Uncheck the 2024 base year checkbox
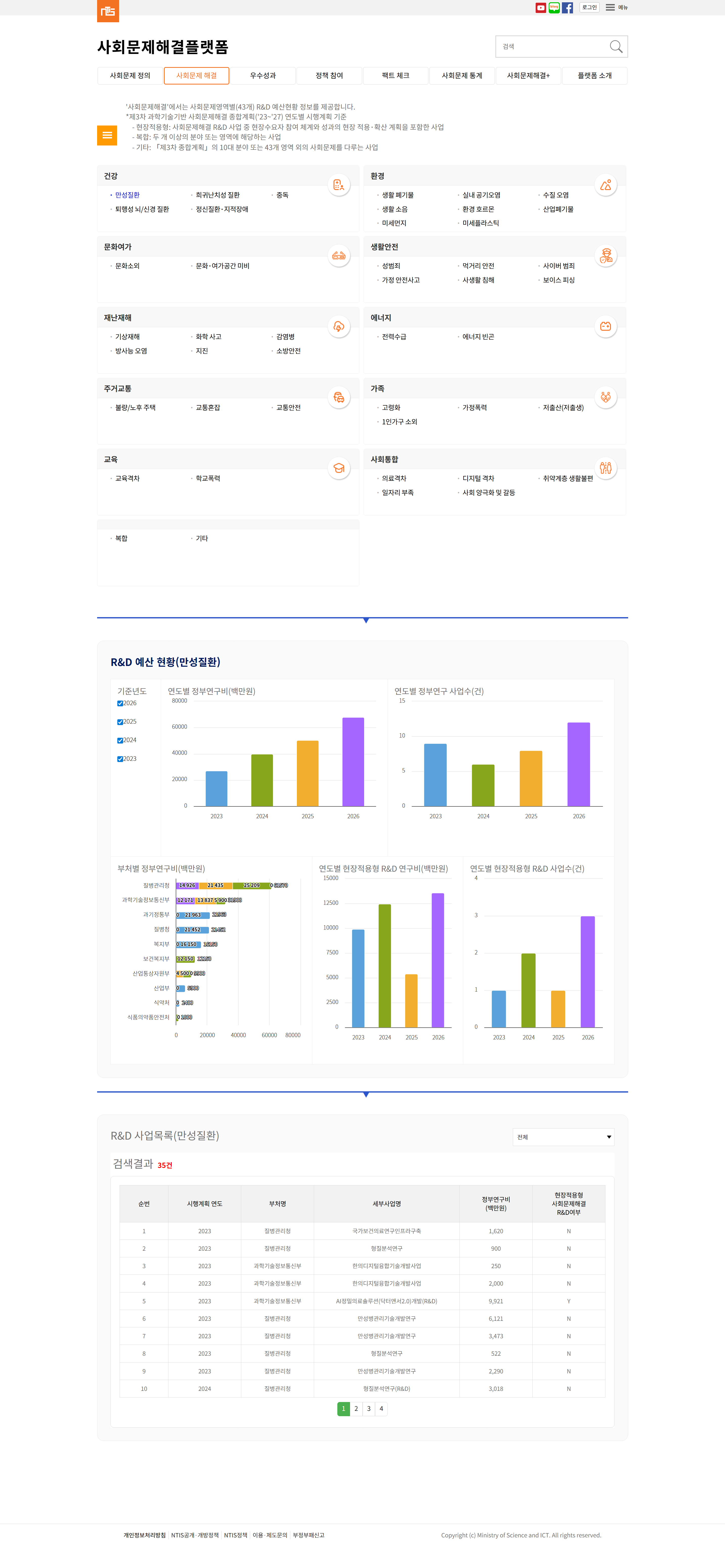Viewport: 725px width, 1568px height. [120, 741]
